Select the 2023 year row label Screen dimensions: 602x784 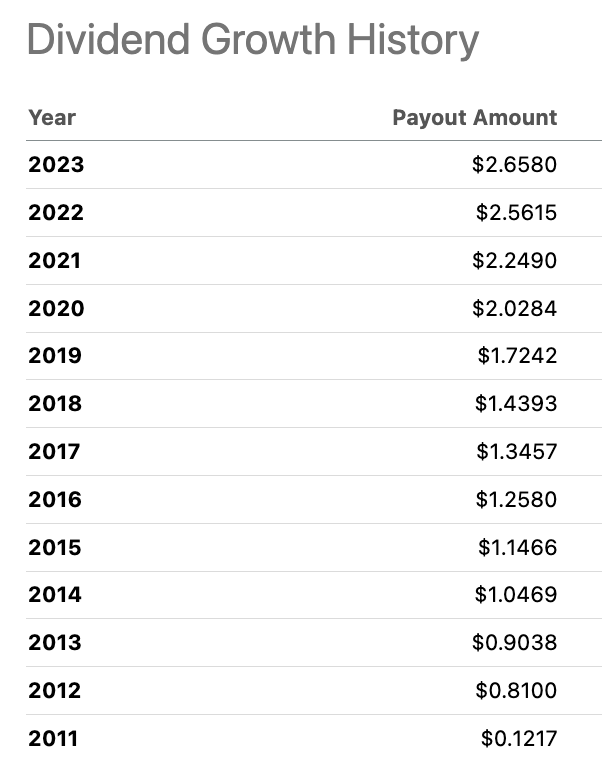(x=56, y=165)
